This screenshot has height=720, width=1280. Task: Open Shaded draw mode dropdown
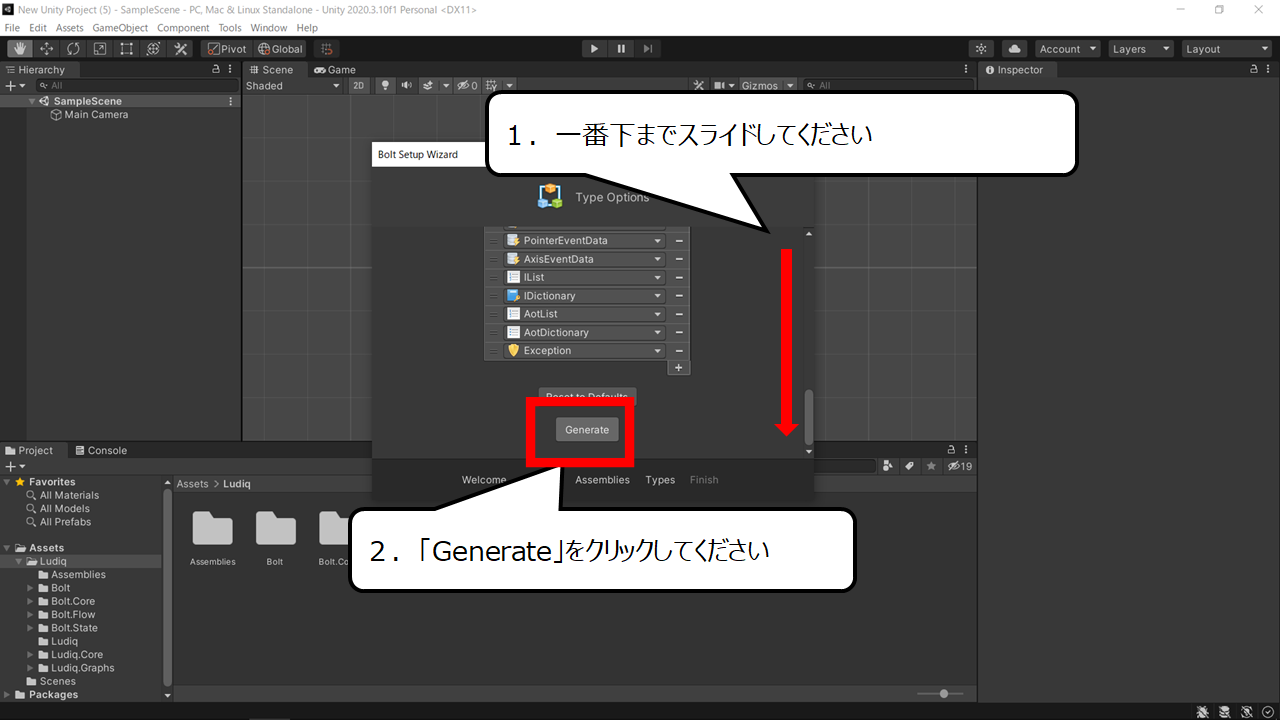pyautogui.click(x=293, y=86)
